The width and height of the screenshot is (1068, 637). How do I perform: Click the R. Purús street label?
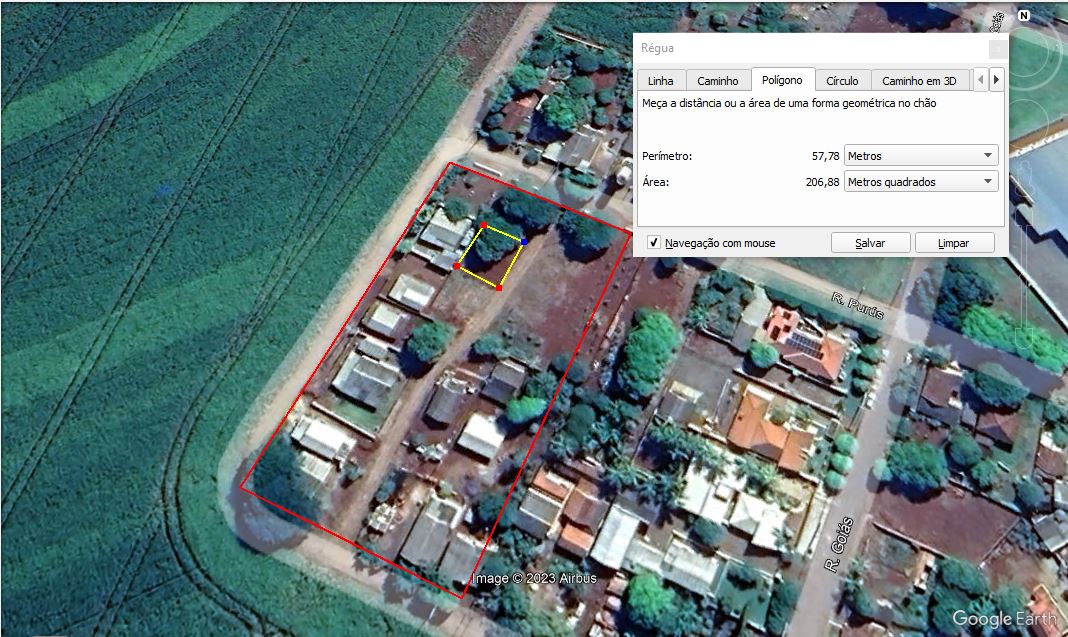[858, 306]
